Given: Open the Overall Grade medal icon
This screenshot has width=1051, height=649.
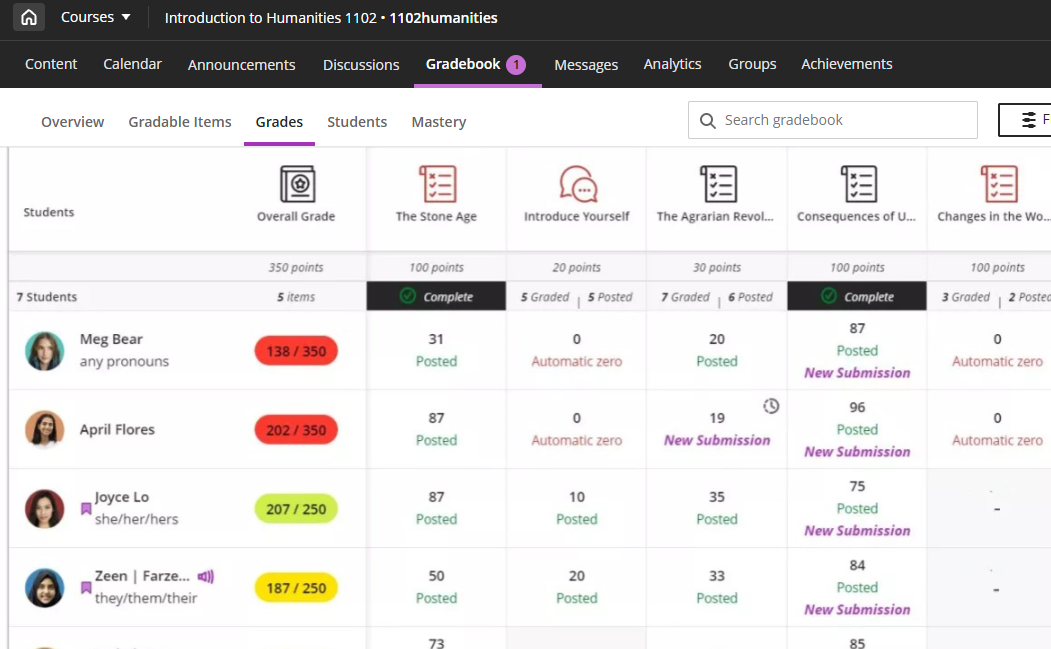Looking at the screenshot, I should click(295, 184).
